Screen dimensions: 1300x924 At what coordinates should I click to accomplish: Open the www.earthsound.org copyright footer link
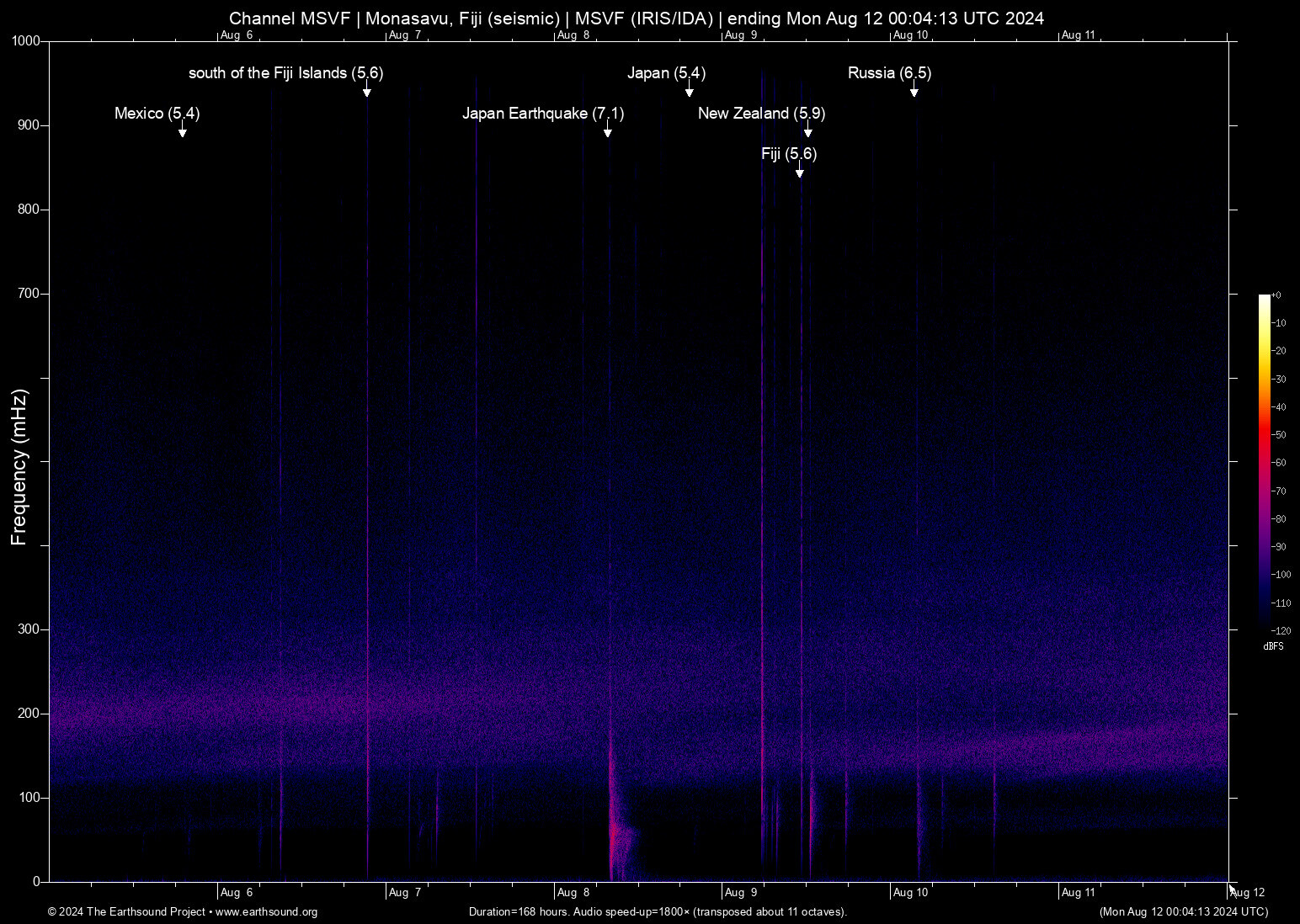[267, 912]
